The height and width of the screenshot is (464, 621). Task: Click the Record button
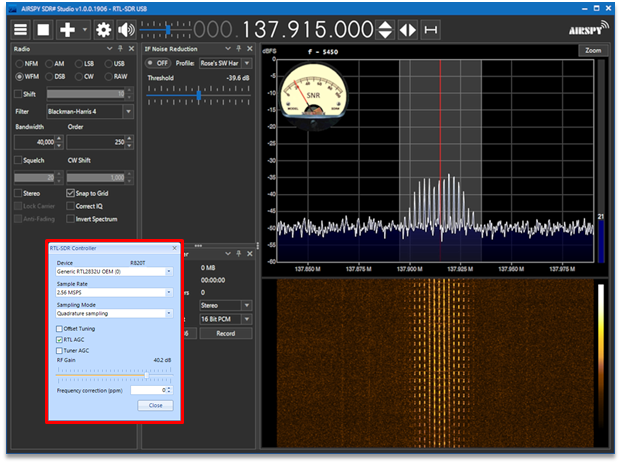click(225, 333)
